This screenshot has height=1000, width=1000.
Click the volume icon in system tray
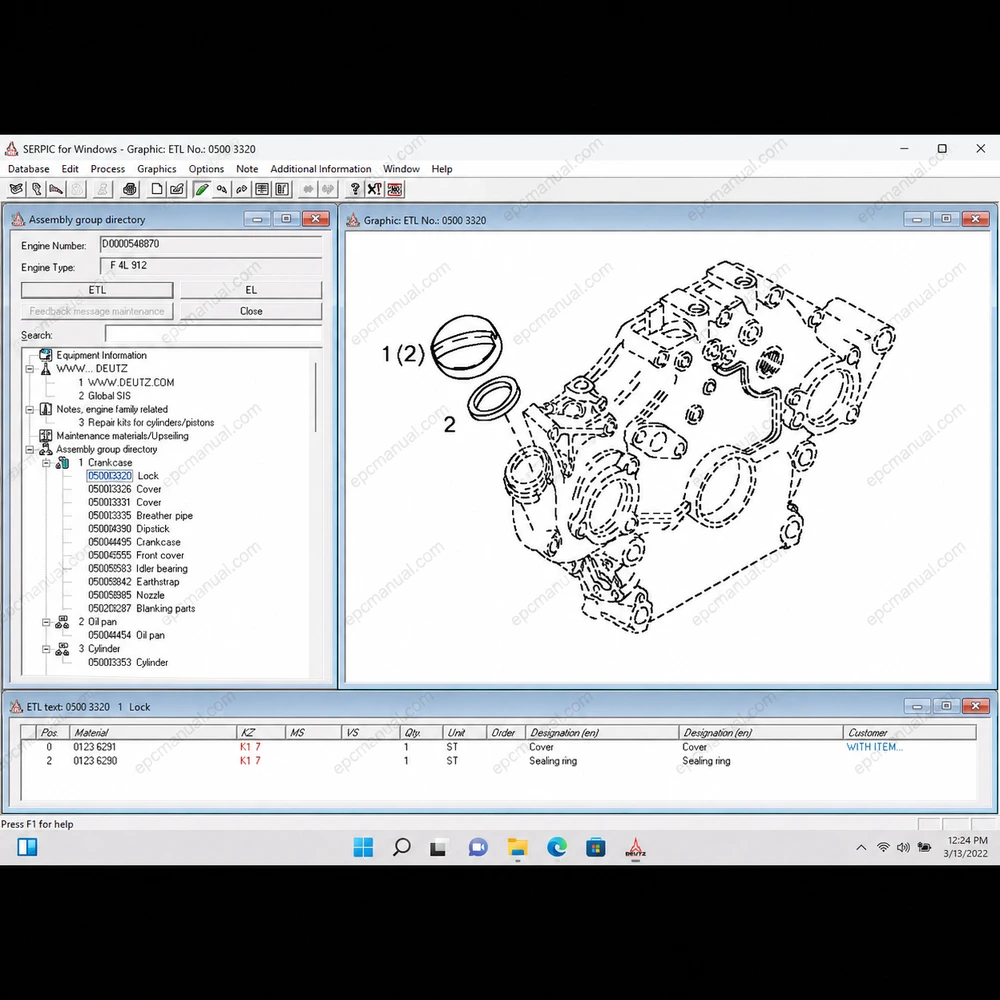(903, 848)
